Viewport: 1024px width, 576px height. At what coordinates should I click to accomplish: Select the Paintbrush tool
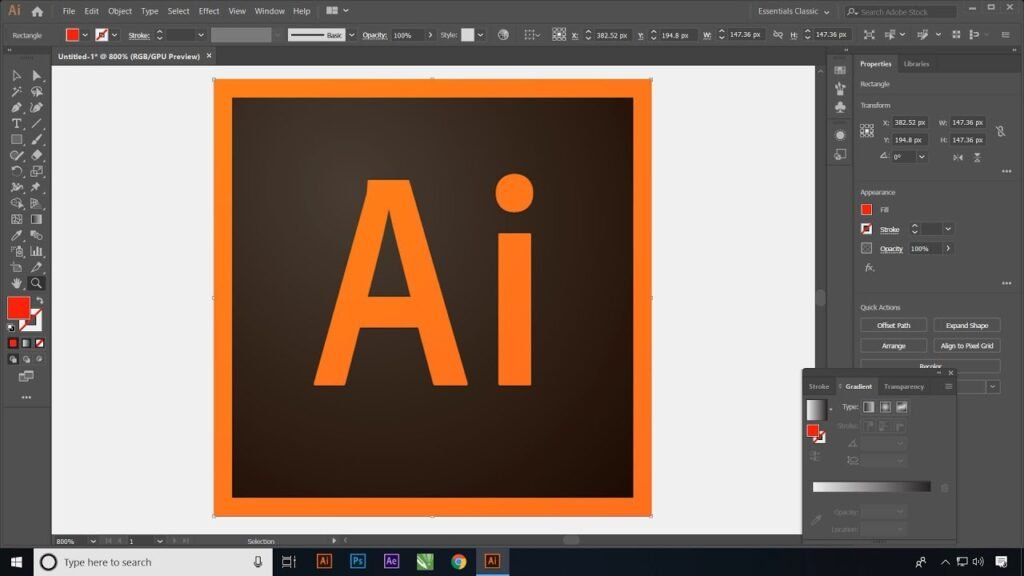[37, 140]
